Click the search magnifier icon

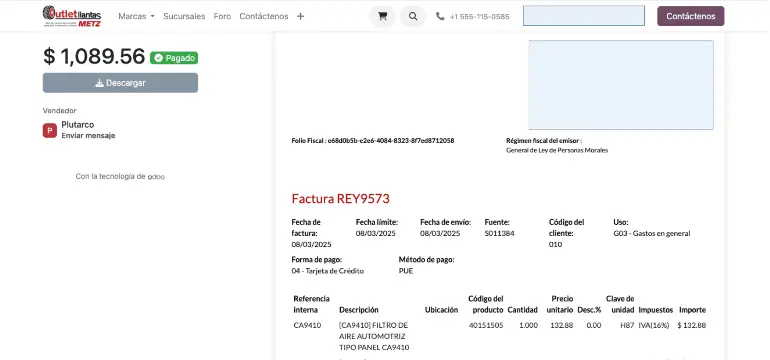point(413,16)
